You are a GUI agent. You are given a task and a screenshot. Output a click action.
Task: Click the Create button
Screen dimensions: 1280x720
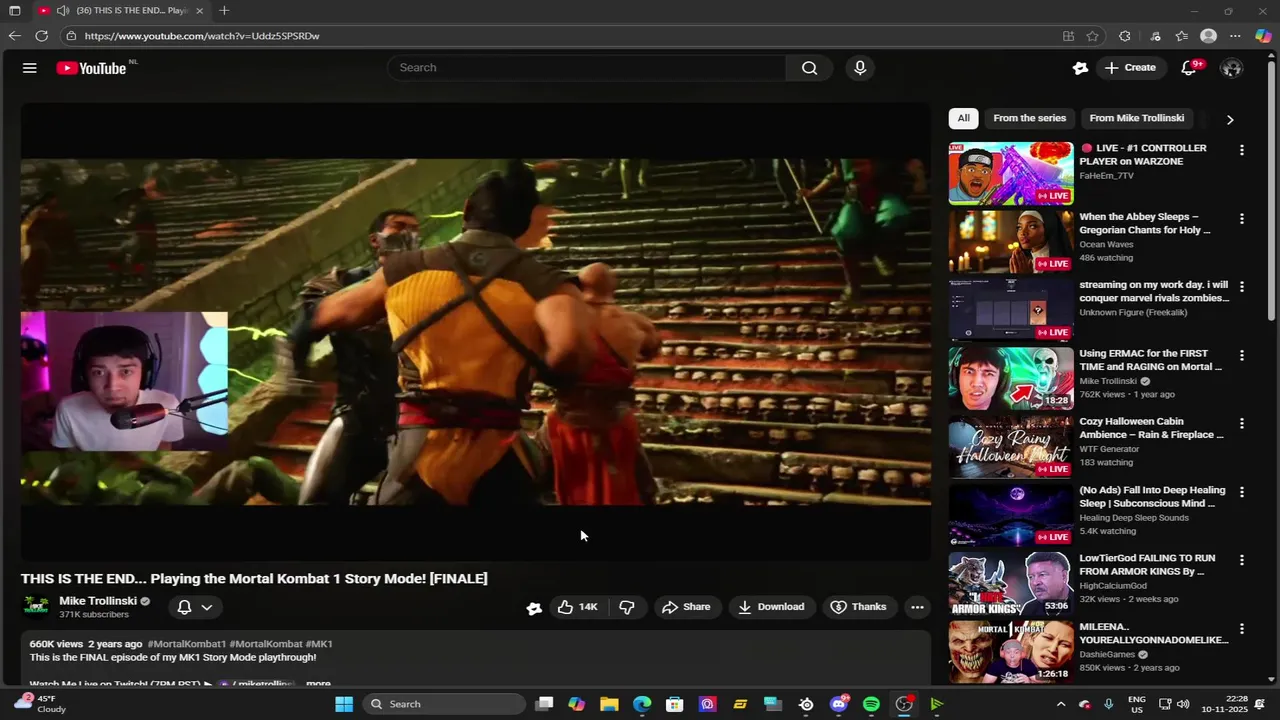tap(1130, 68)
